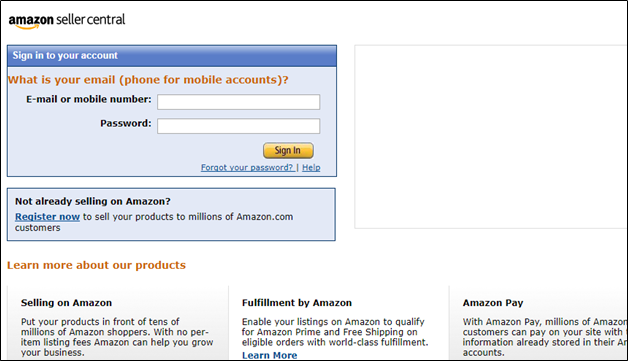
Task: Click into the Password input box
Action: coord(239,126)
